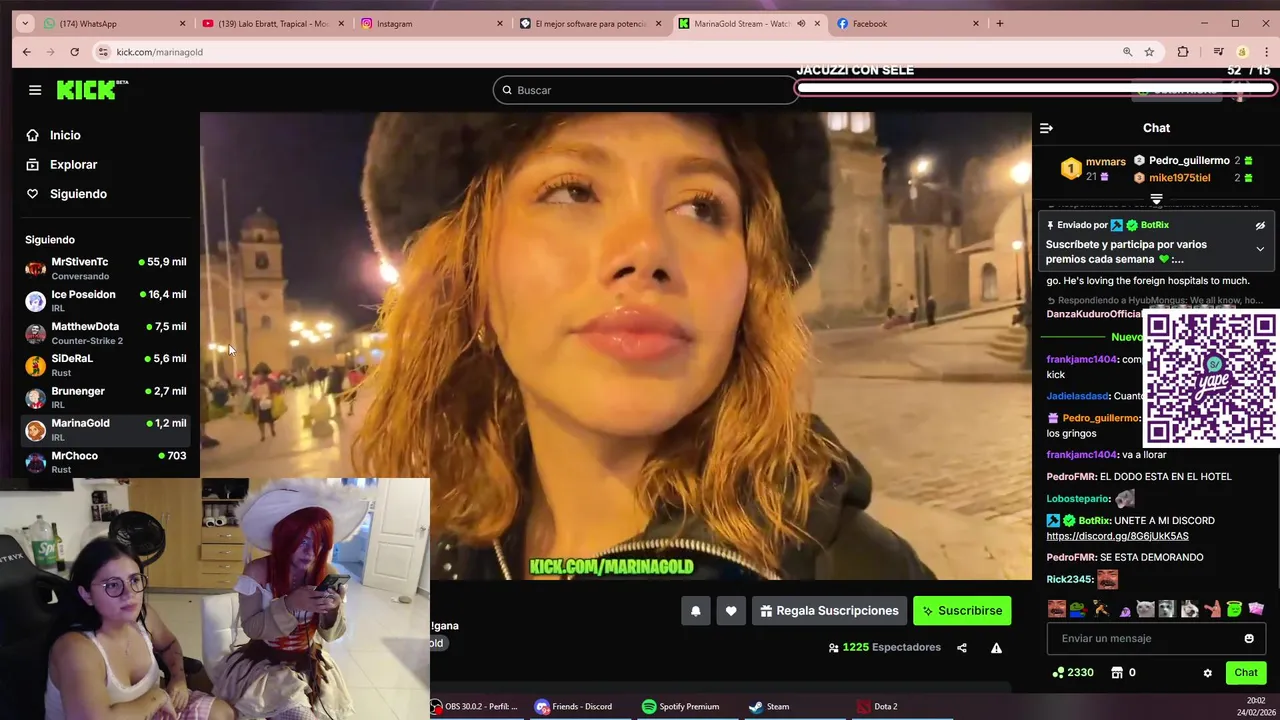Select the Patrick pointing emote
The height and width of the screenshot is (720, 1280).
tap(1212, 609)
